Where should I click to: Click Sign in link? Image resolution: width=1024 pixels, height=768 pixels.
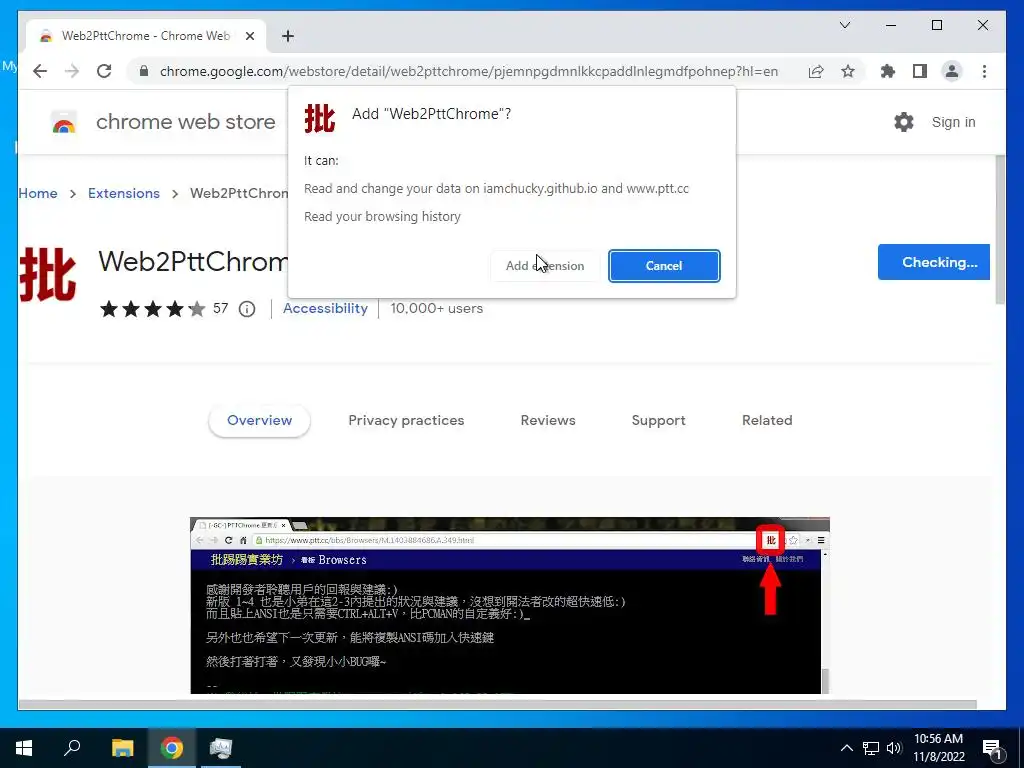[x=953, y=122]
